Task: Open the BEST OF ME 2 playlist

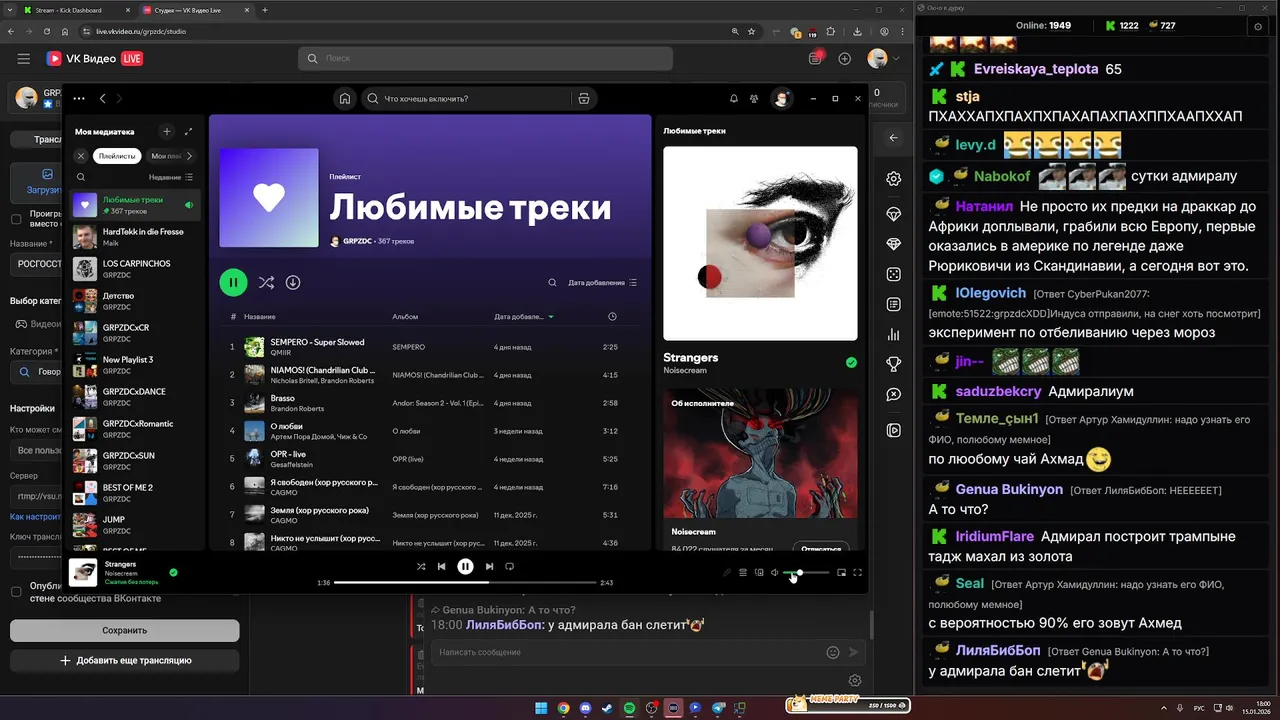Action: (135, 493)
